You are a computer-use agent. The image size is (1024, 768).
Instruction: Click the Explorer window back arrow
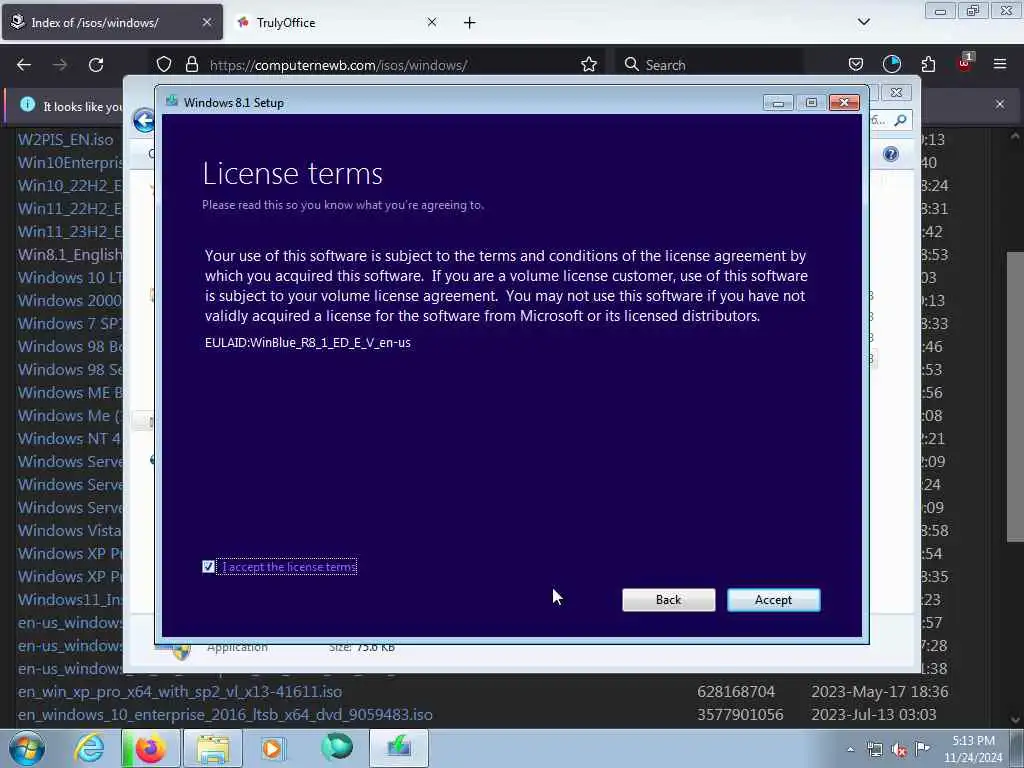[x=144, y=120]
